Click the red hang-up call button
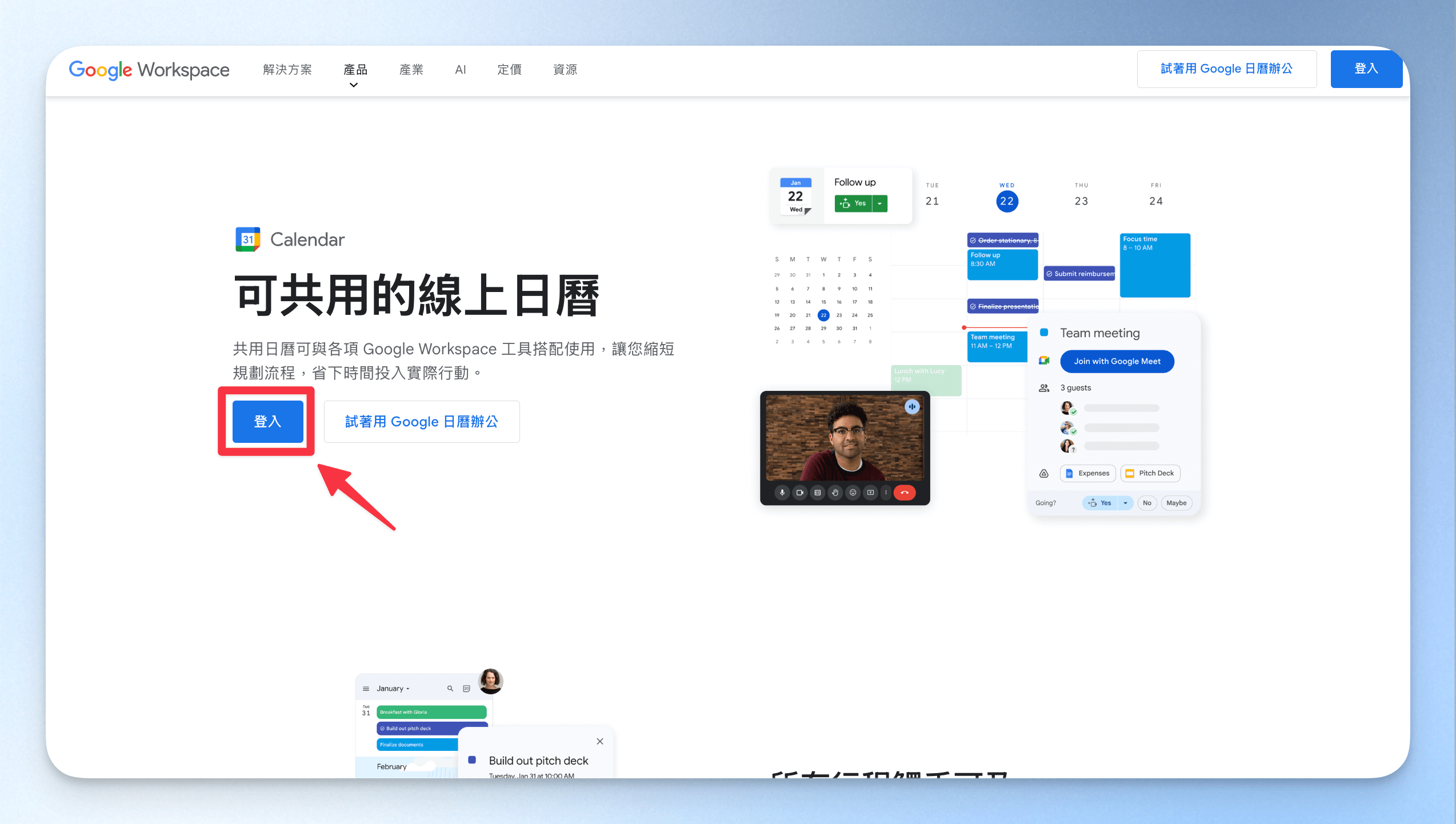The image size is (1456, 824). tap(905, 493)
